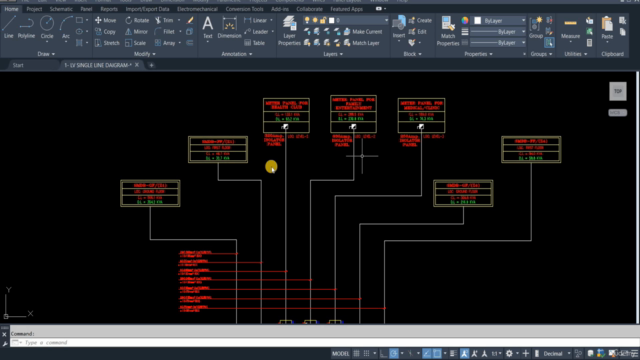Click the Mirror tool
The height and width of the screenshot is (360, 640).
(x=136, y=31)
